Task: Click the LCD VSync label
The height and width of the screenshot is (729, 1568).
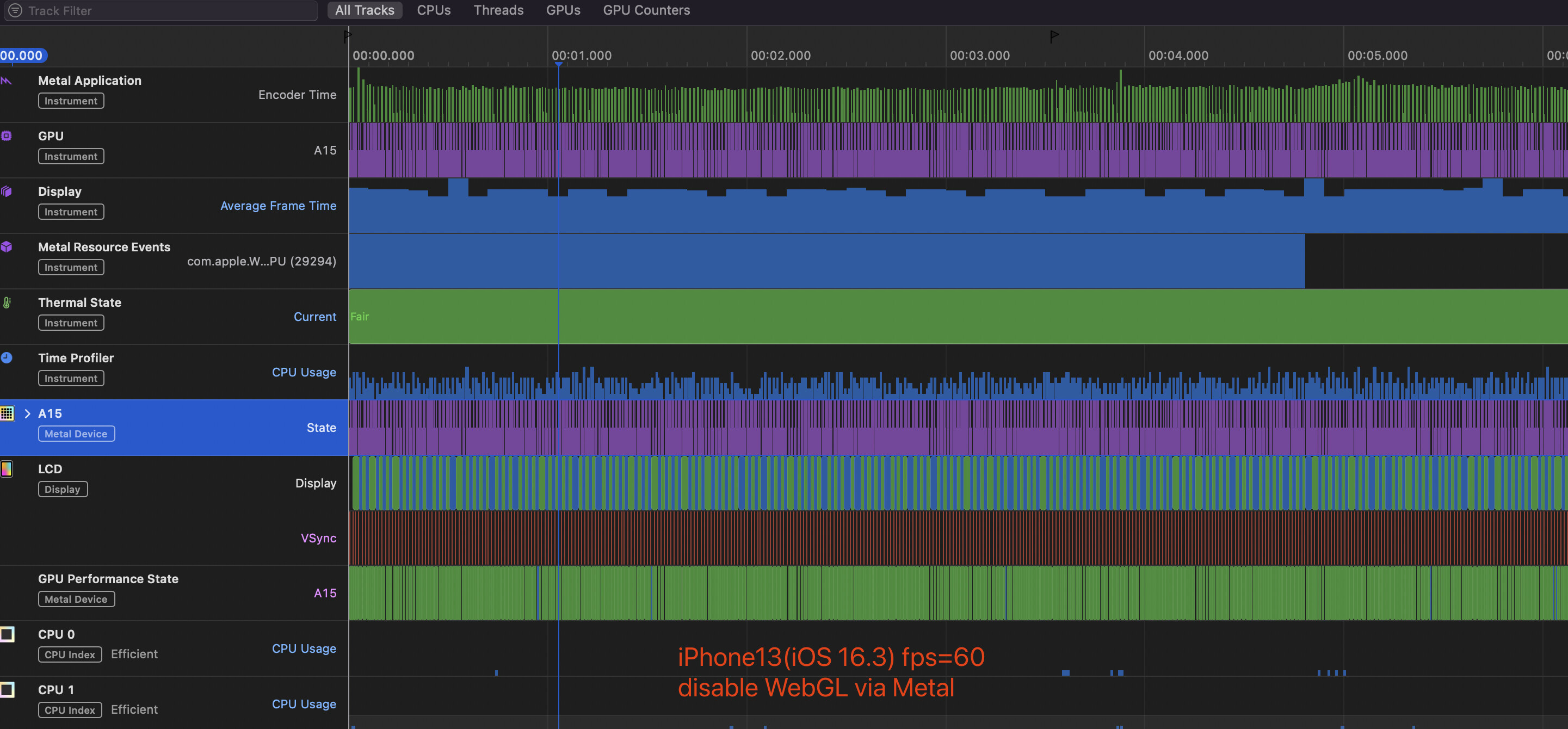Action: (x=318, y=538)
